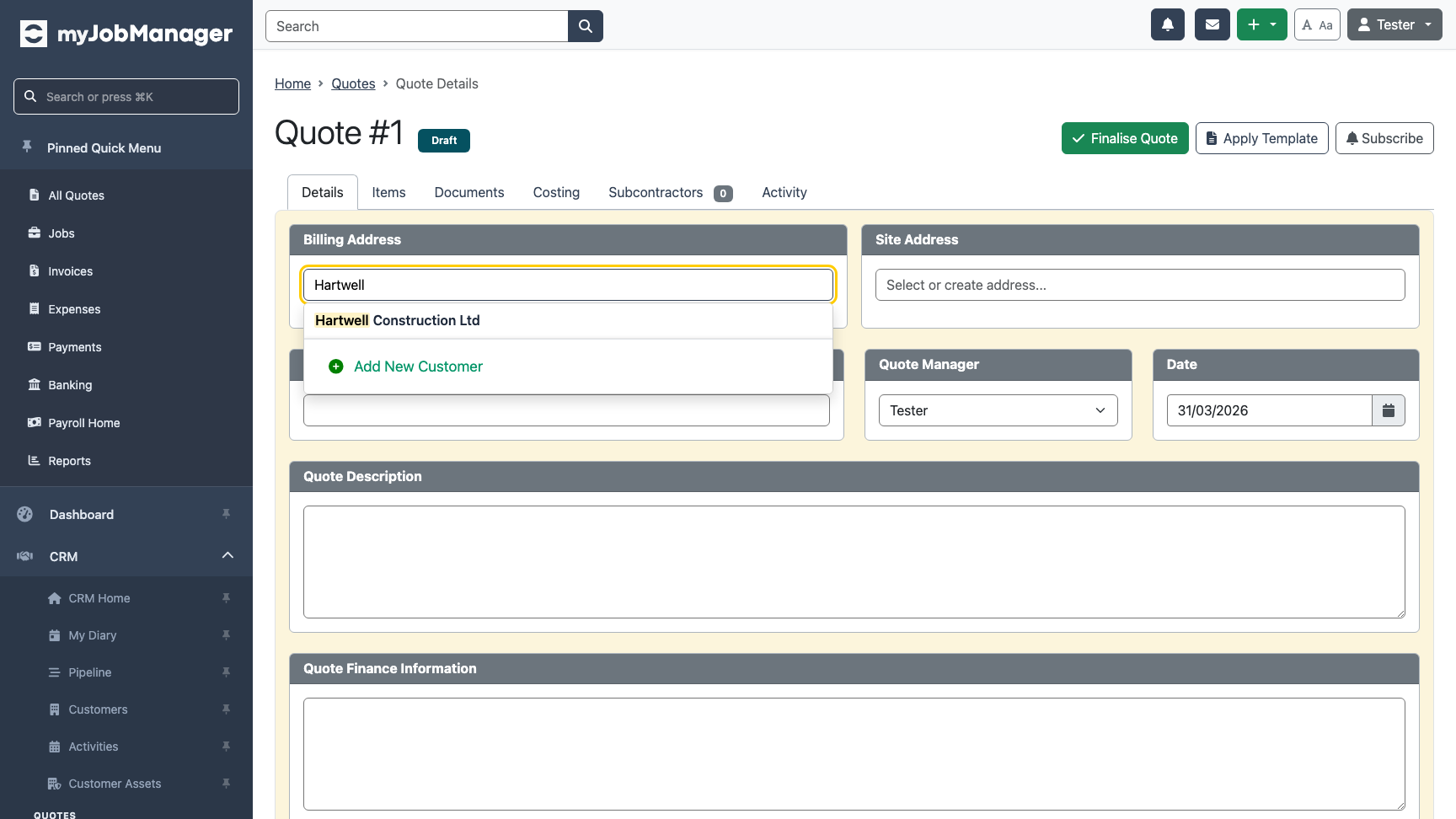Image resolution: width=1456 pixels, height=819 pixels.
Task: Click the Home breadcrumb link
Action: tap(292, 83)
